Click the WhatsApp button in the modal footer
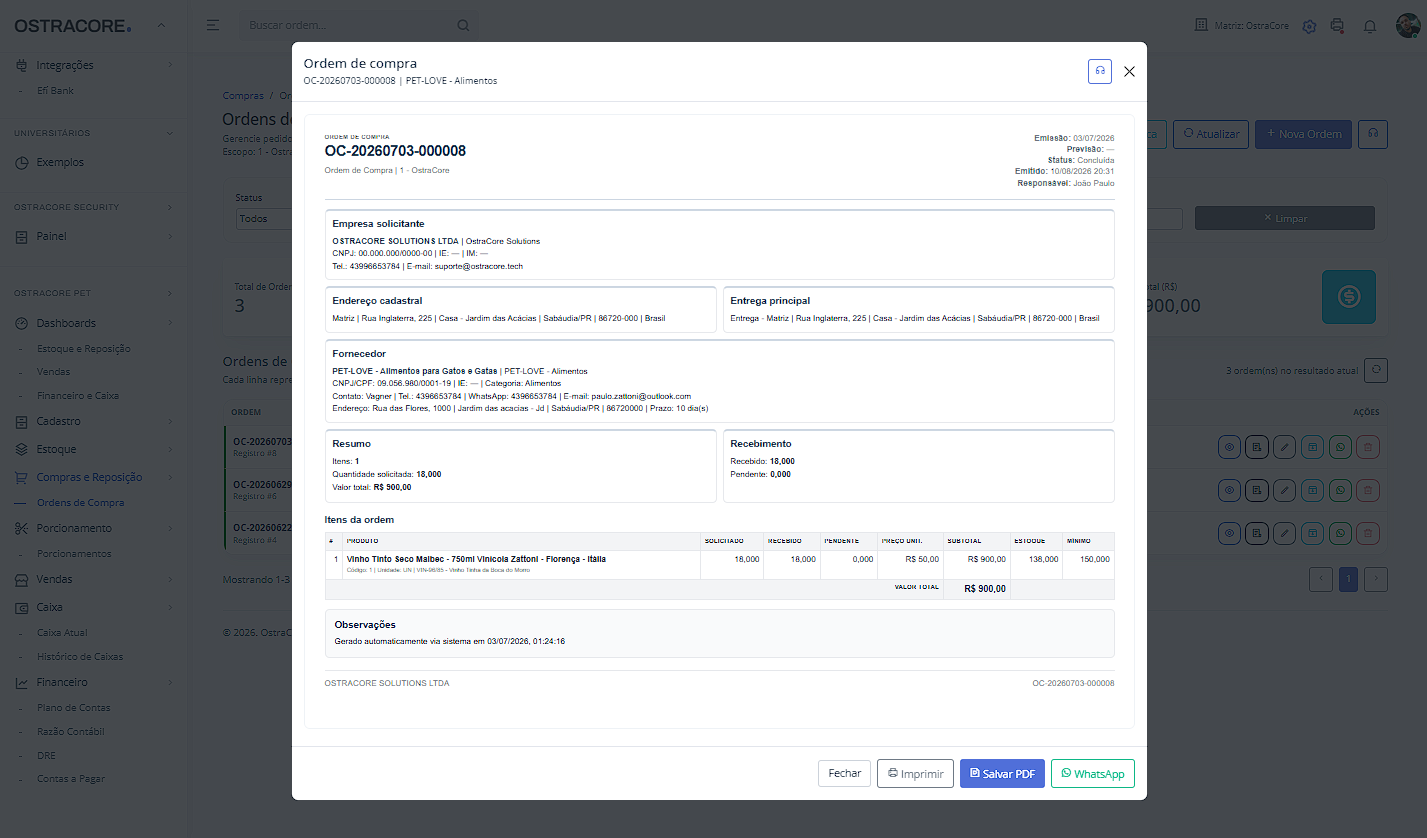The height and width of the screenshot is (838, 1427). [x=1093, y=773]
